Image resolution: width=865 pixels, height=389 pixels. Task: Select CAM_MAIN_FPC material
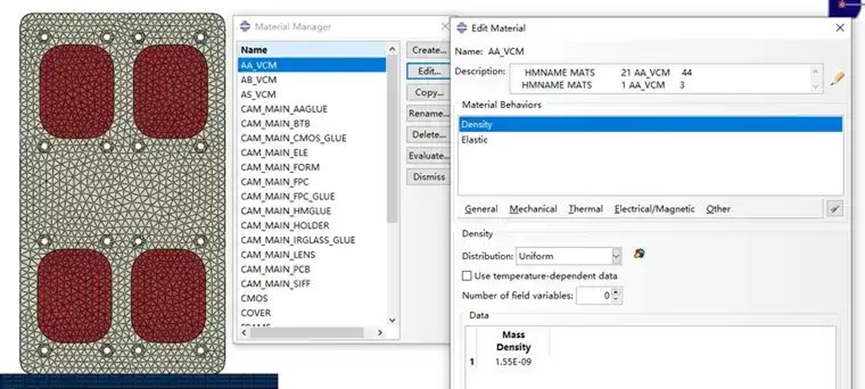click(312, 182)
